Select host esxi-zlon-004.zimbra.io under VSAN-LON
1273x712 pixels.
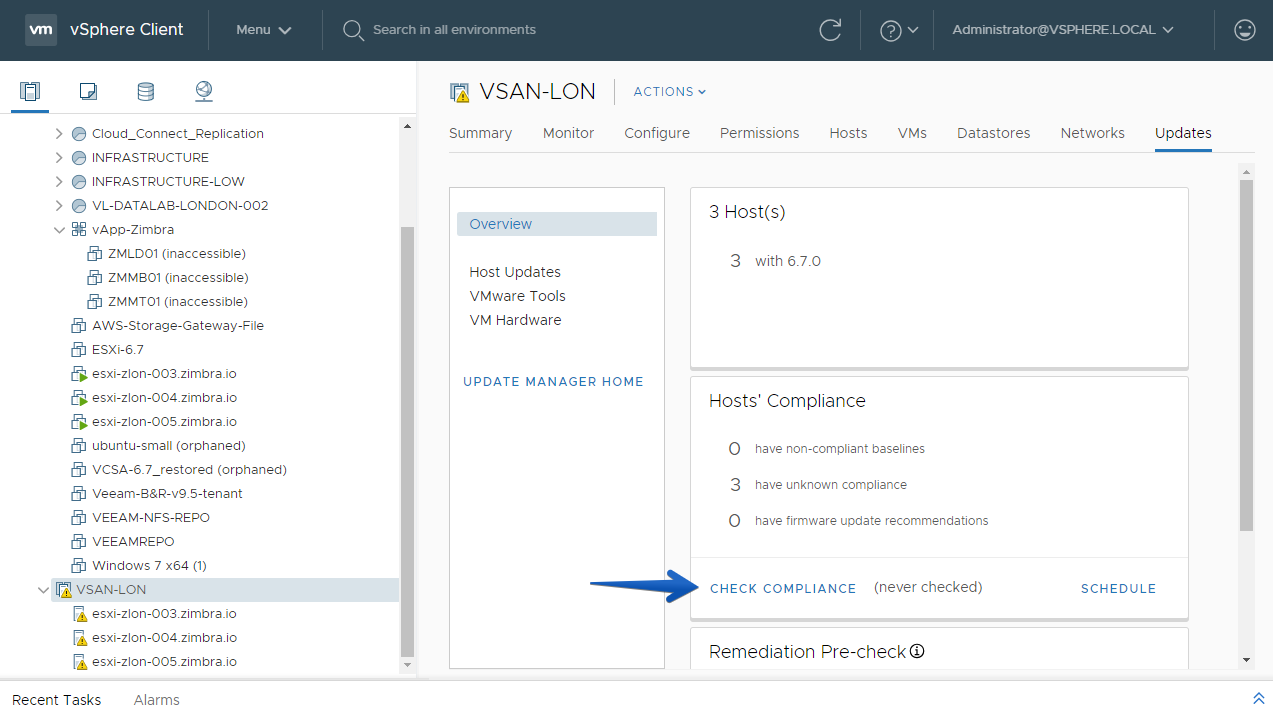point(164,638)
